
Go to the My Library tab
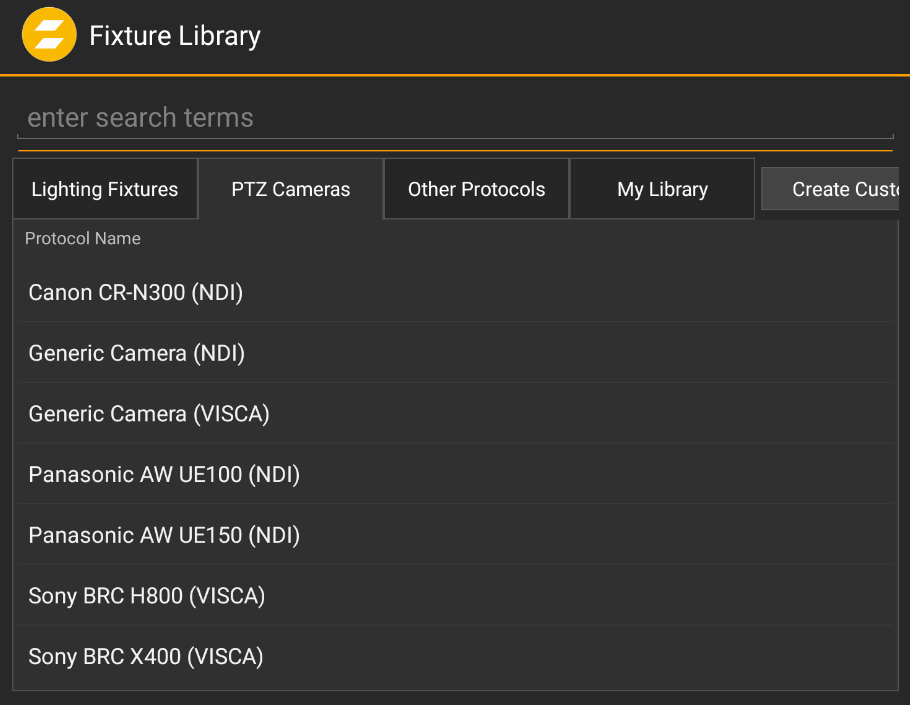click(662, 188)
